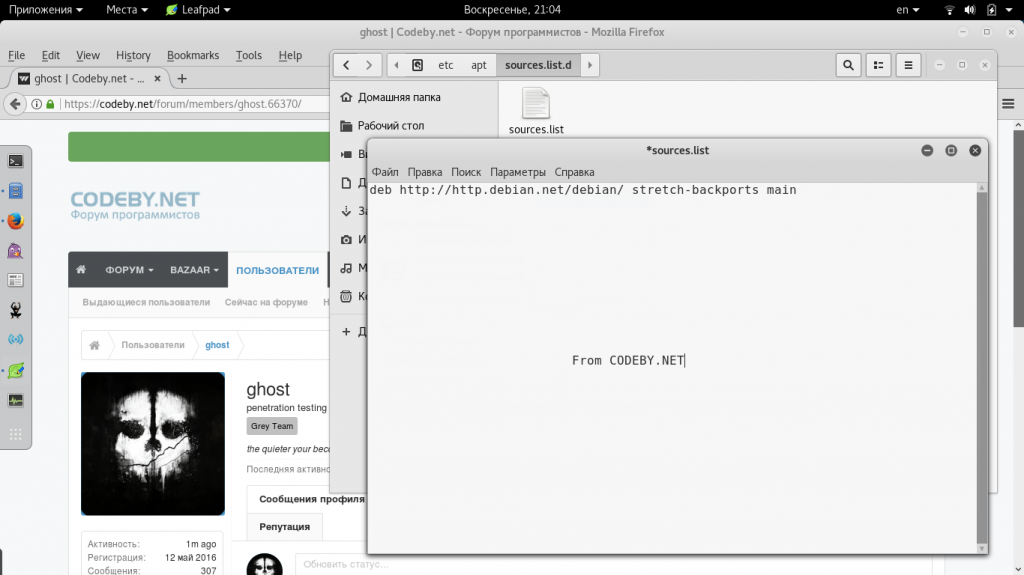Viewport: 1024px width, 575px height.
Task: Open Firefox Bookmarks menu
Action: pos(193,56)
